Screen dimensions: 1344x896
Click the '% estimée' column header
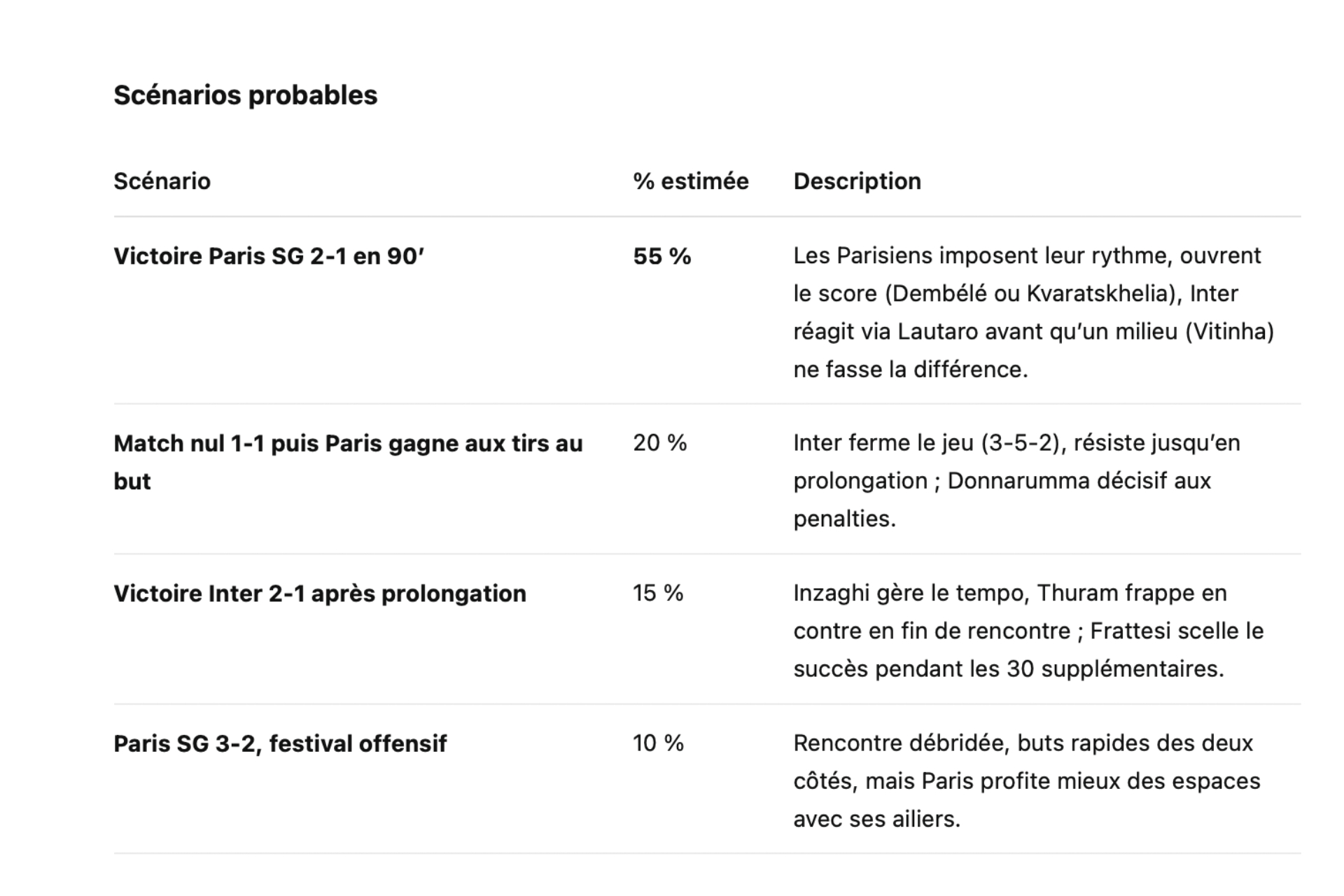pyautogui.click(x=691, y=181)
